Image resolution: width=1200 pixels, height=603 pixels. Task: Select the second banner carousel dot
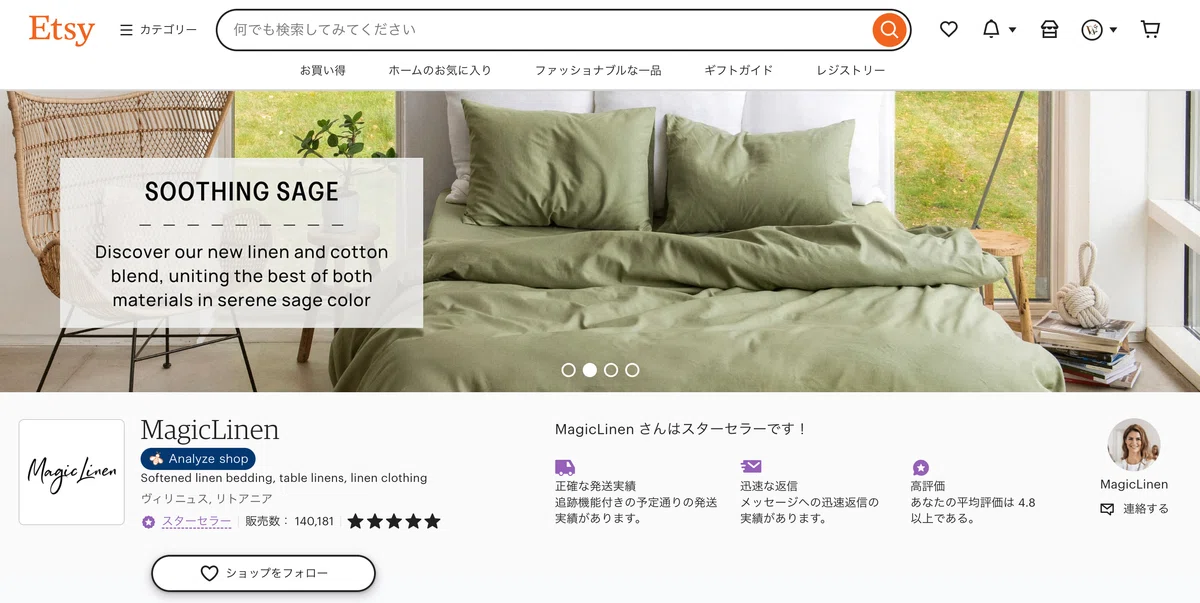click(590, 370)
